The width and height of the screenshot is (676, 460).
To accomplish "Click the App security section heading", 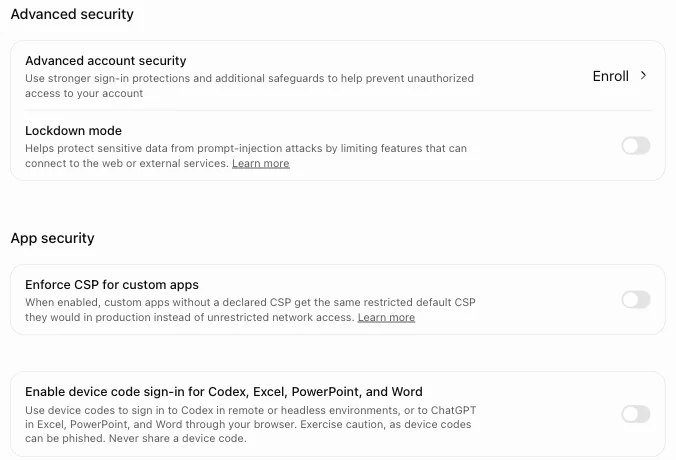I will tap(52, 238).
